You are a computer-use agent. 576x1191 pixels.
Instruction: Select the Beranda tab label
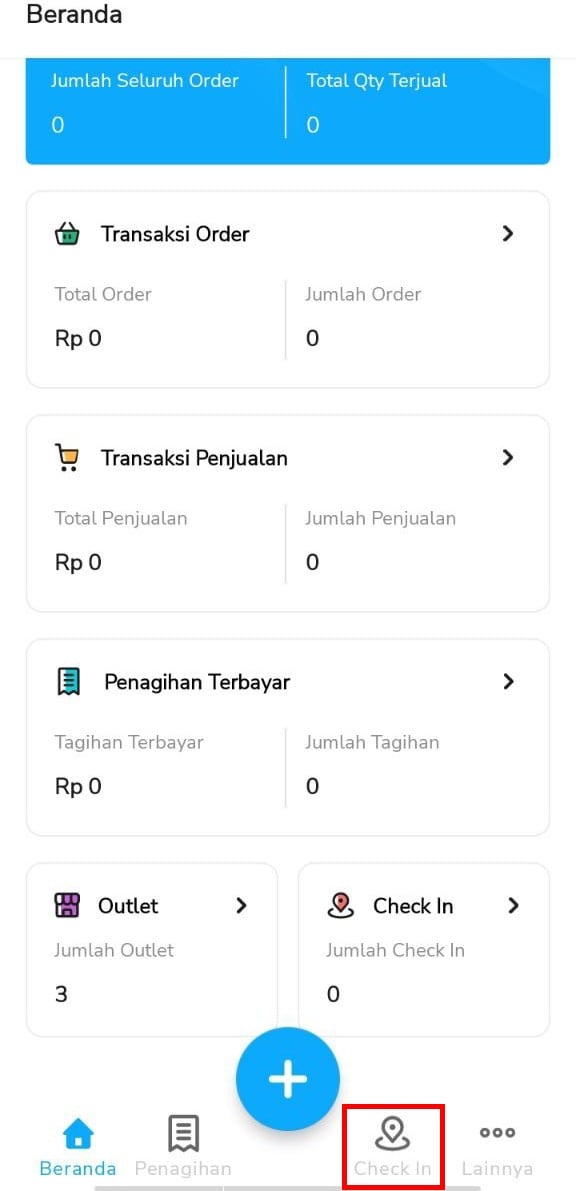tap(78, 1168)
